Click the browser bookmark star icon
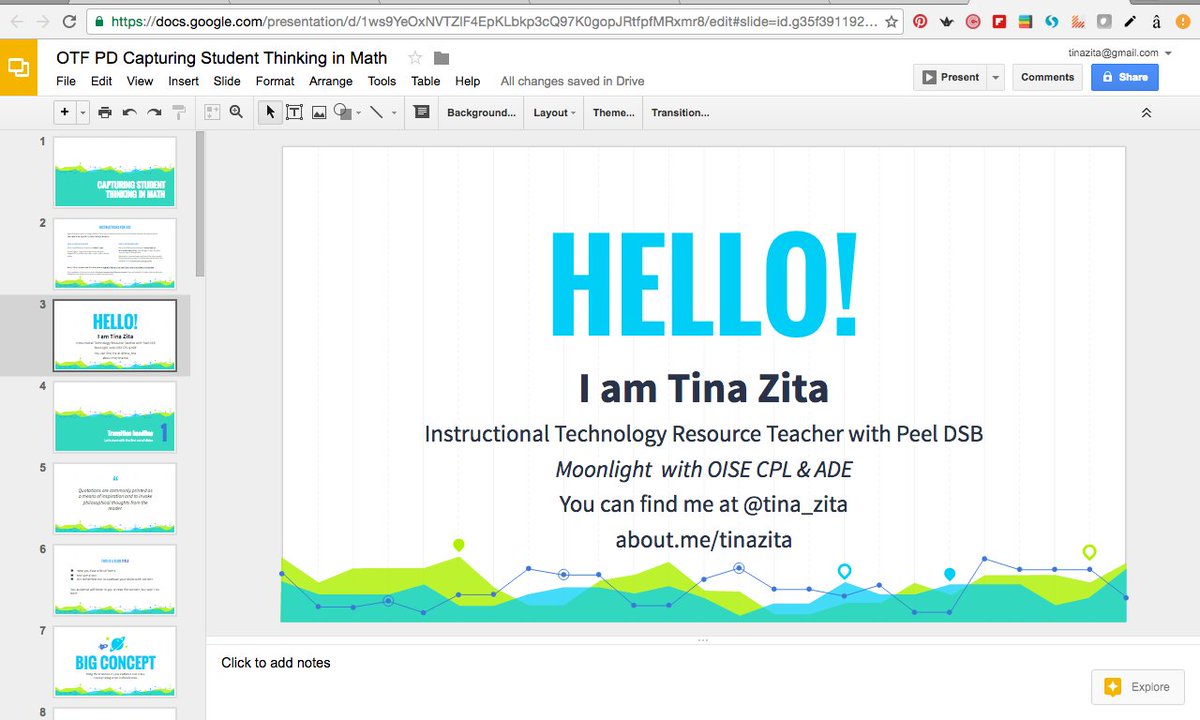1200x720 pixels. click(x=892, y=20)
